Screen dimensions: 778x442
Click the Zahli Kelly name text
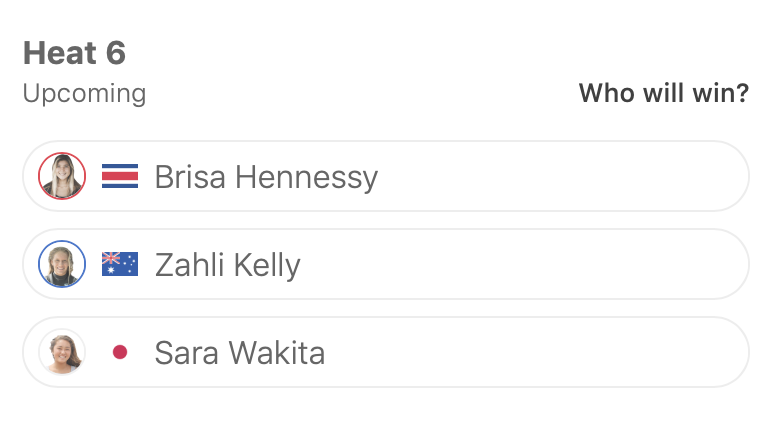pyautogui.click(x=227, y=265)
